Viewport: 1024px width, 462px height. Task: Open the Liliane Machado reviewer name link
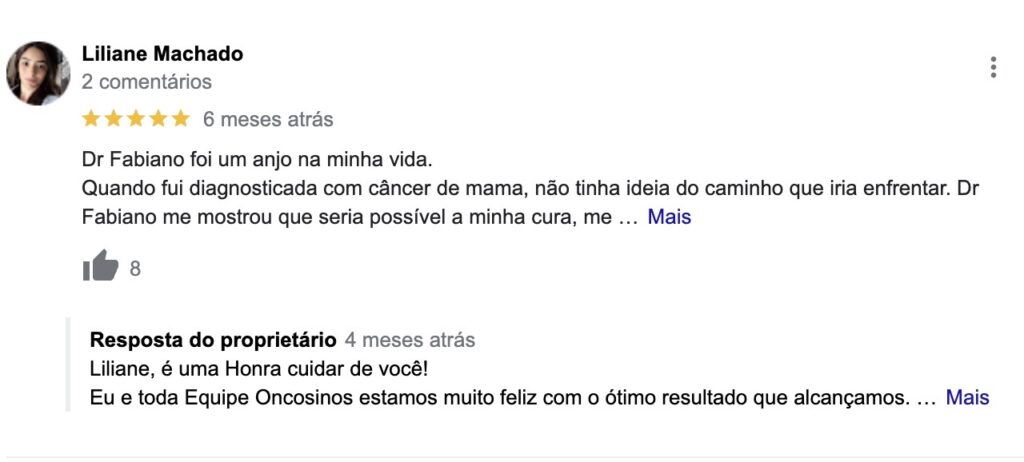pyautogui.click(x=163, y=54)
